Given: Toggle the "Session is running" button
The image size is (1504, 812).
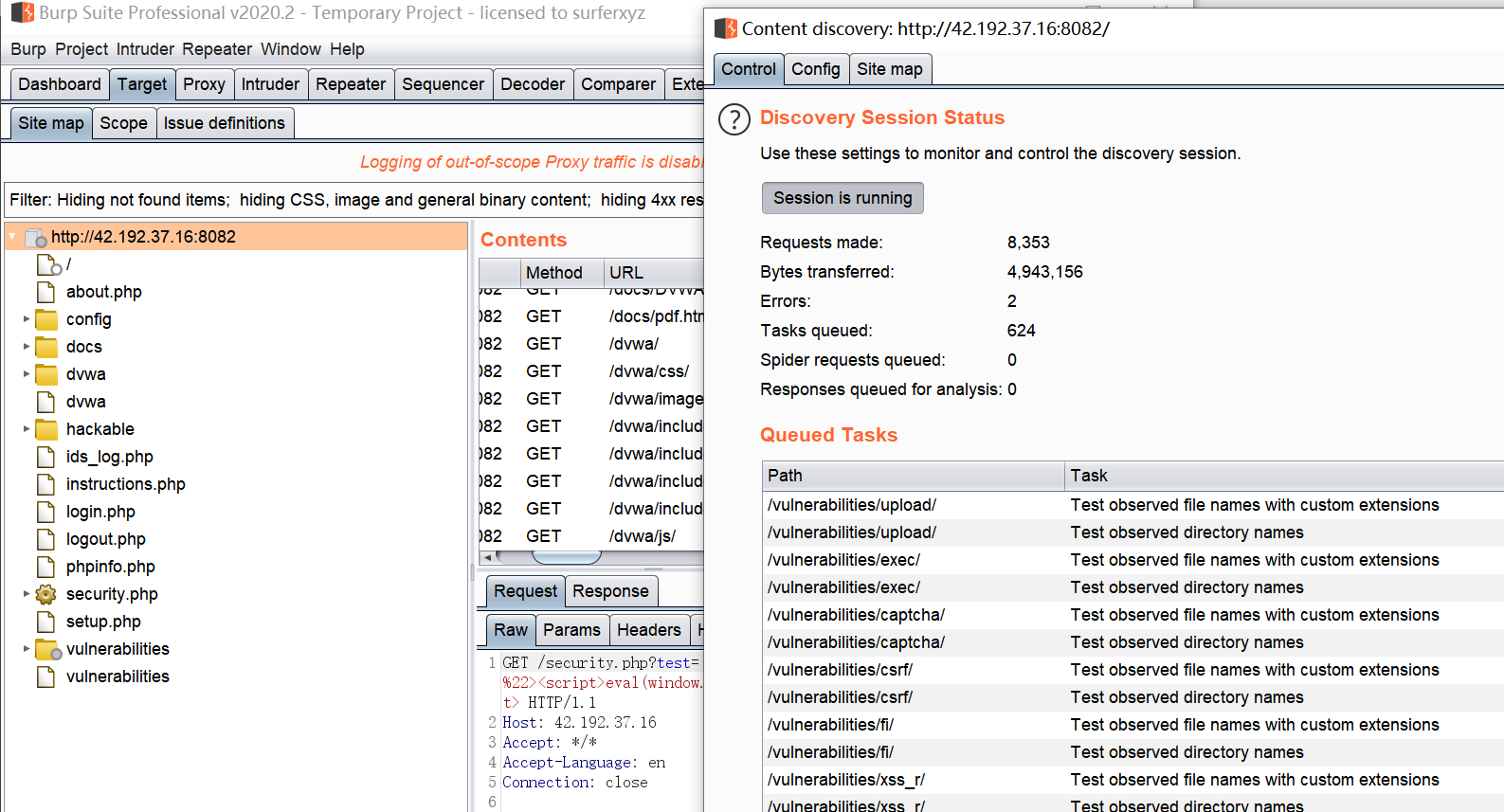Looking at the screenshot, I should 843,198.
